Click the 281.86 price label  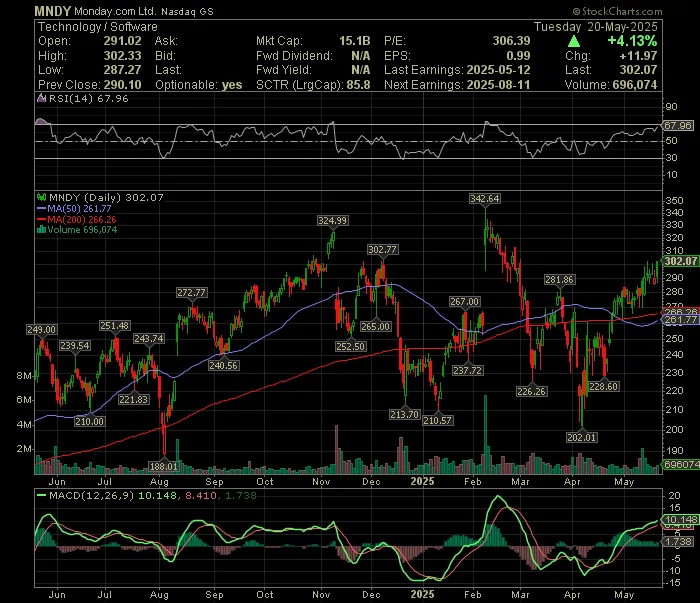coord(559,280)
